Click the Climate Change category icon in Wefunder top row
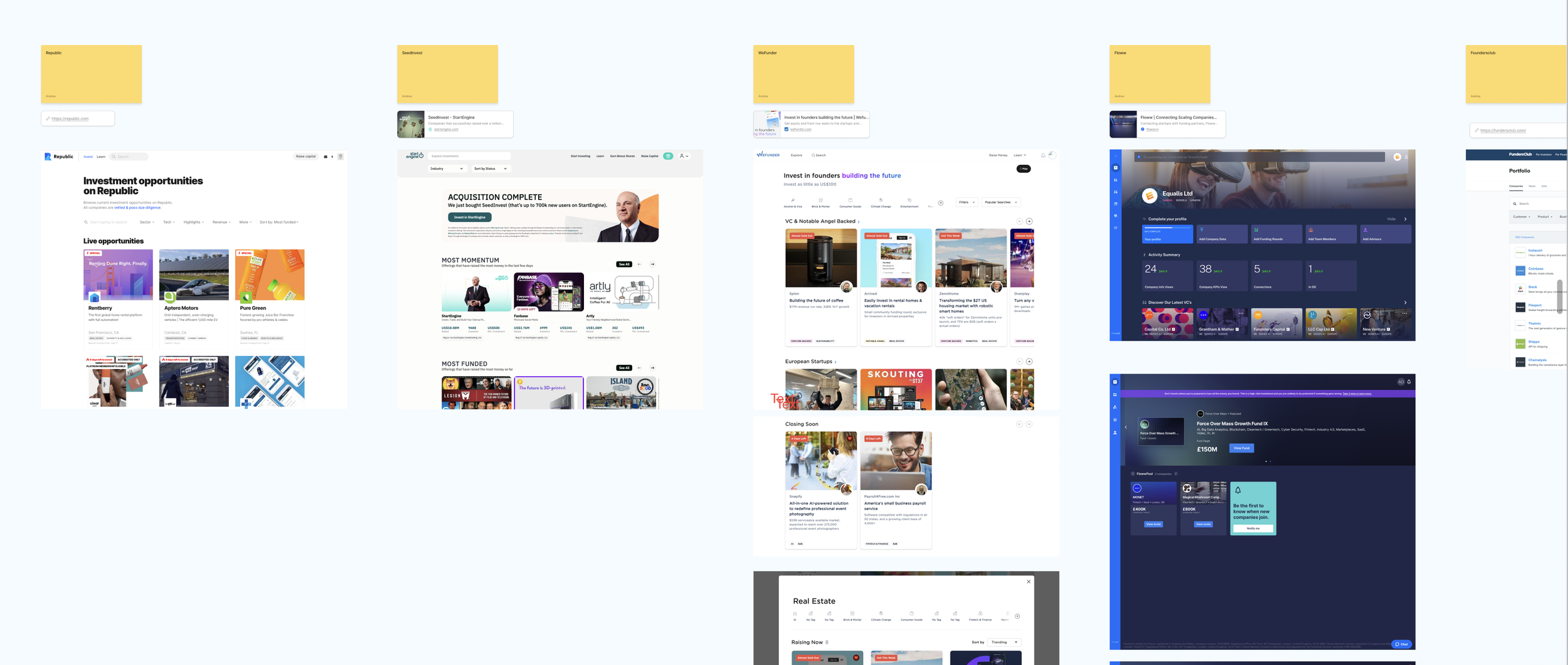The width and height of the screenshot is (1568, 665). 881,201
